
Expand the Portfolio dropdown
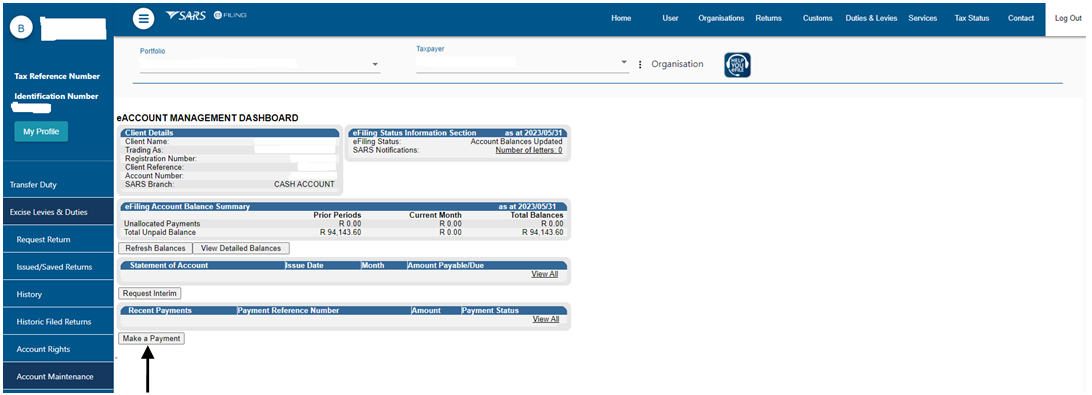click(259, 64)
